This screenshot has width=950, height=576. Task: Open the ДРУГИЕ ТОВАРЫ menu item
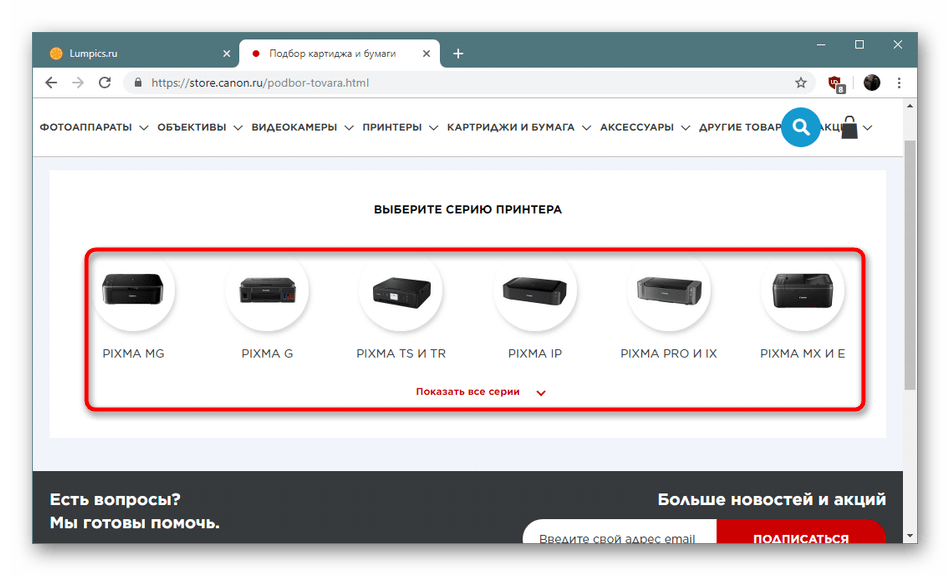coord(740,127)
